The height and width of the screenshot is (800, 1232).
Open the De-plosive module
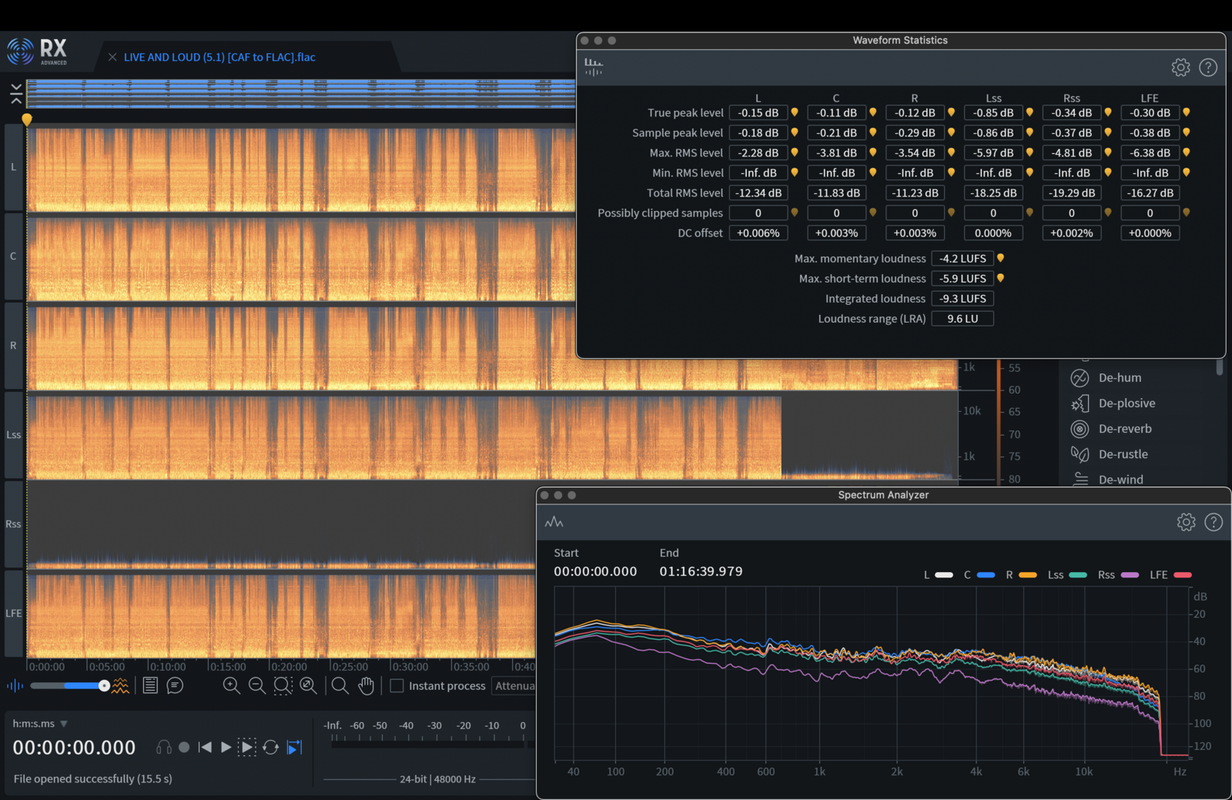[x=1126, y=403]
